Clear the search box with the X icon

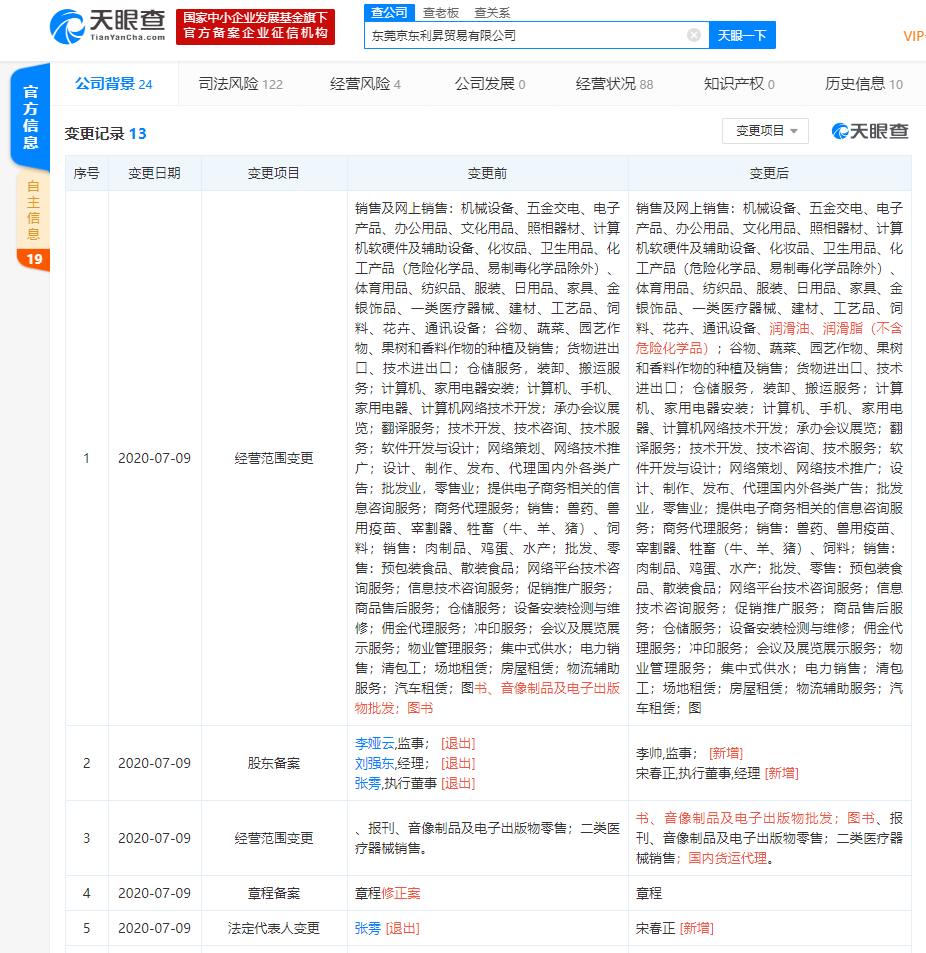click(x=693, y=35)
